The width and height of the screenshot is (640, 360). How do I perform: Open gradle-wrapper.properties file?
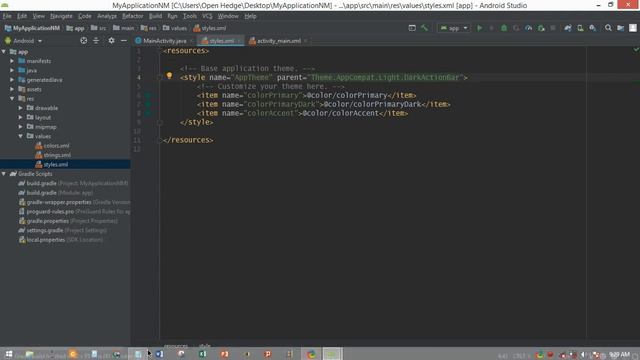(x=59, y=202)
